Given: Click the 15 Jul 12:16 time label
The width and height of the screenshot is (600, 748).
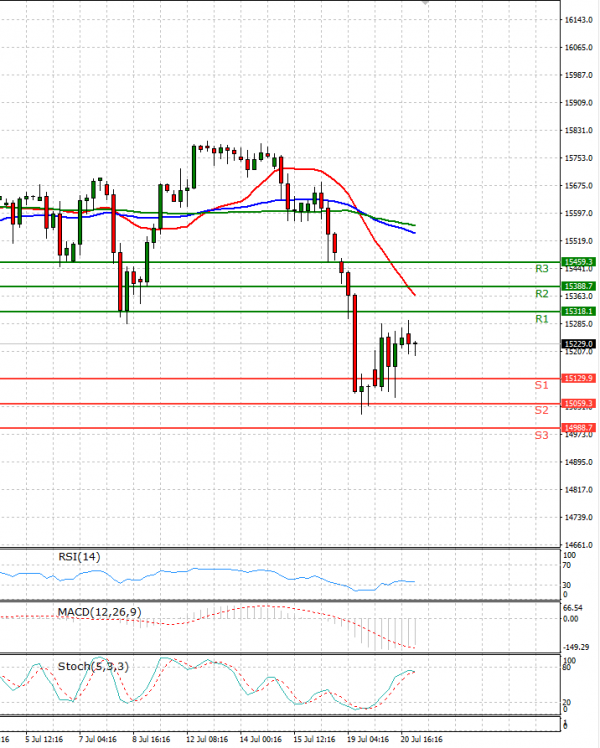Looking at the screenshot, I should point(314,739).
